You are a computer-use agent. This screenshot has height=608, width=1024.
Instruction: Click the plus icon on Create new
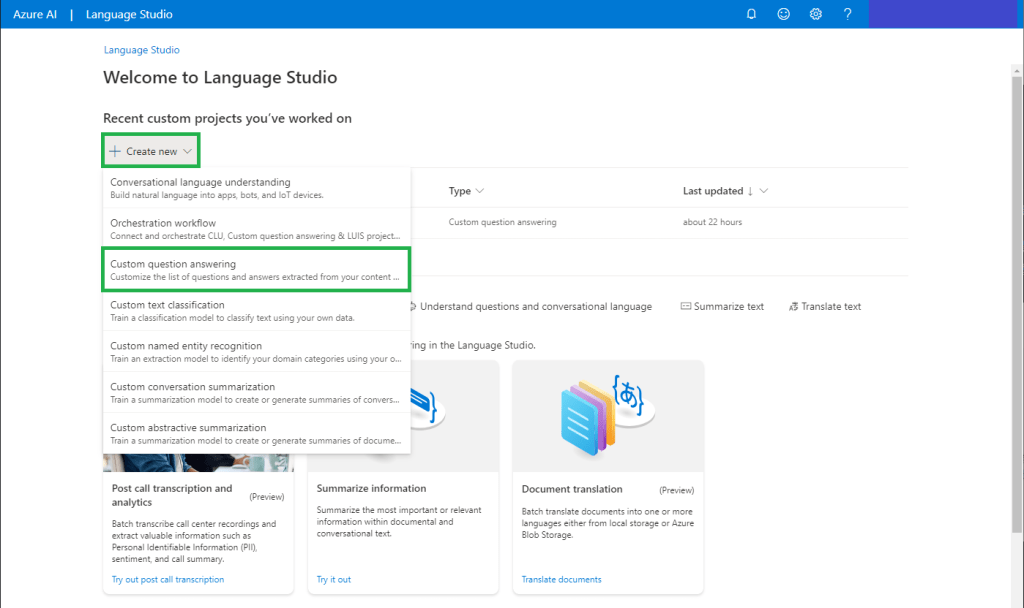[x=115, y=151]
